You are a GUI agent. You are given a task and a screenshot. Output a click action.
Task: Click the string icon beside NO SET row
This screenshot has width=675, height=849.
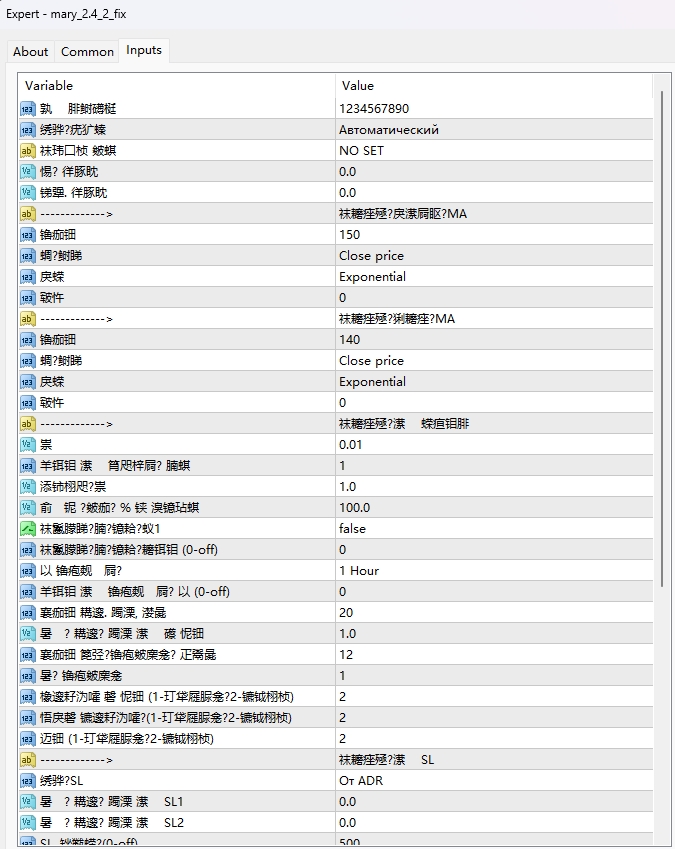28,151
